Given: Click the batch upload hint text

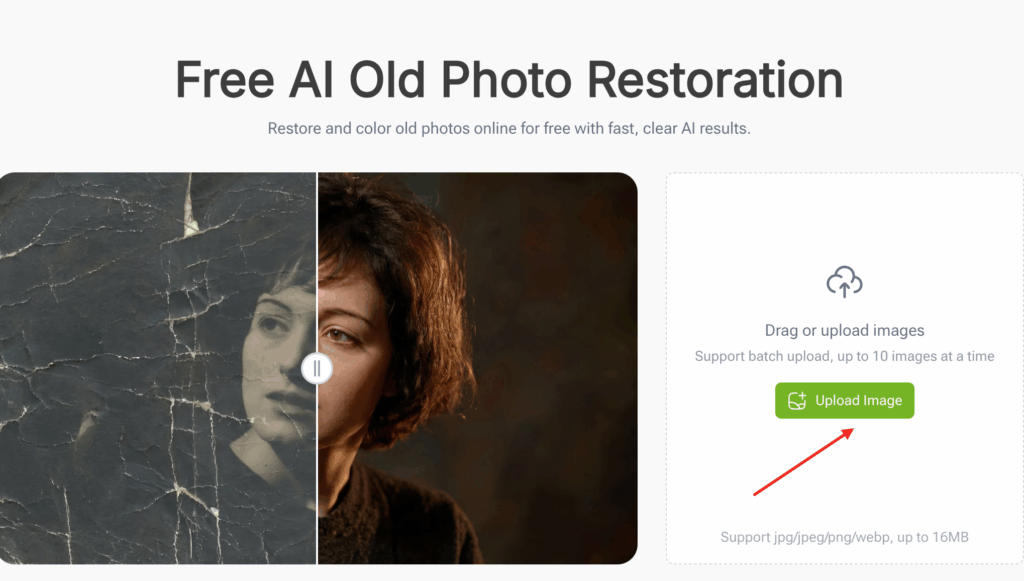Looking at the screenshot, I should pyautogui.click(x=845, y=356).
